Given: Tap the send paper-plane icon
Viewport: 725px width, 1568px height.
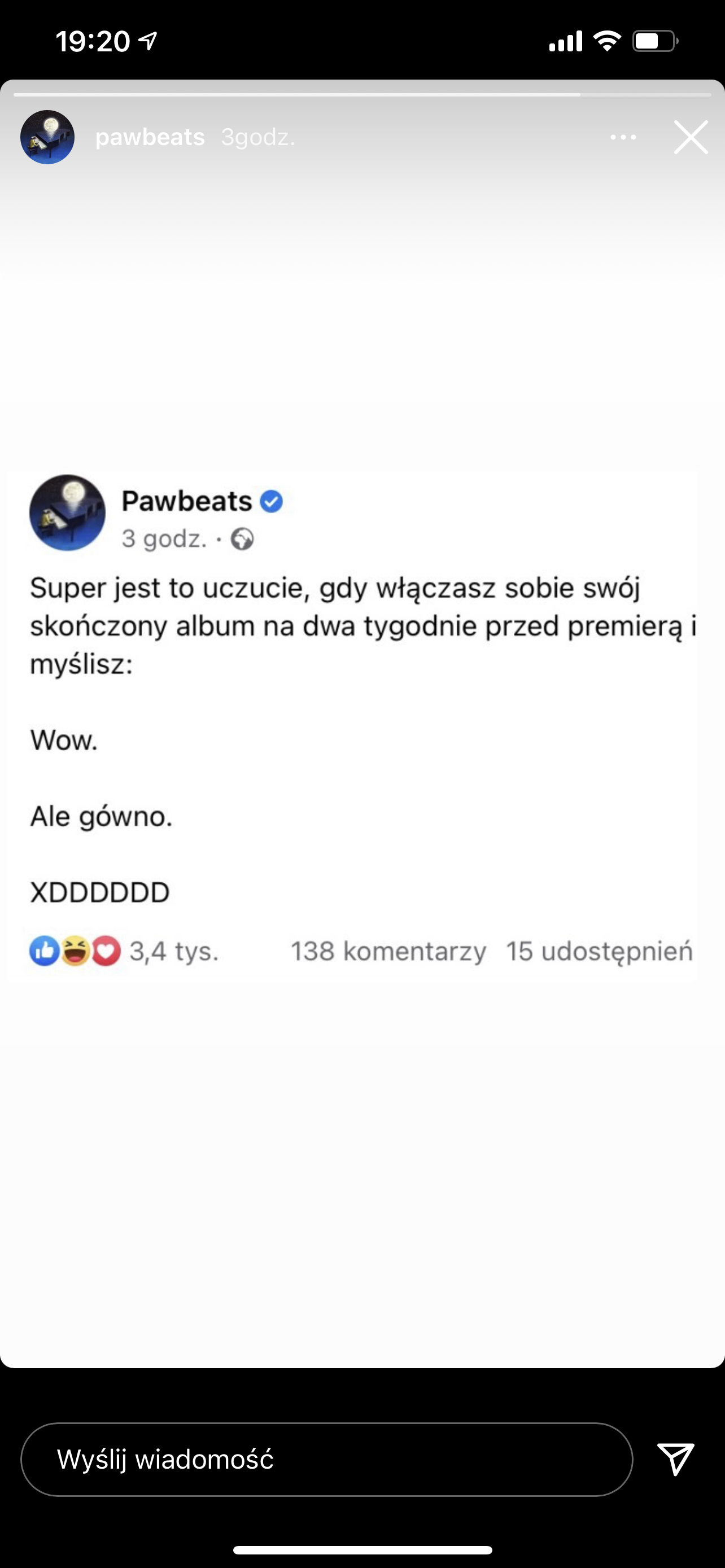Looking at the screenshot, I should (676, 1459).
